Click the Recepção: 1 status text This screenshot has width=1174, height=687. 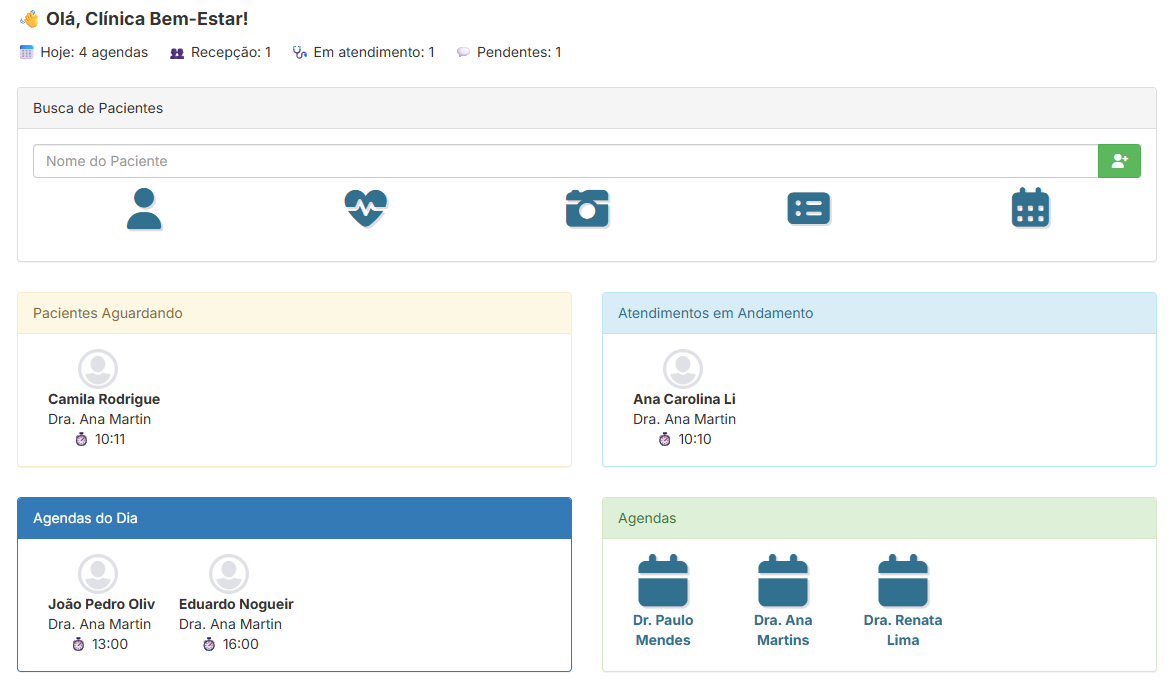(231, 52)
